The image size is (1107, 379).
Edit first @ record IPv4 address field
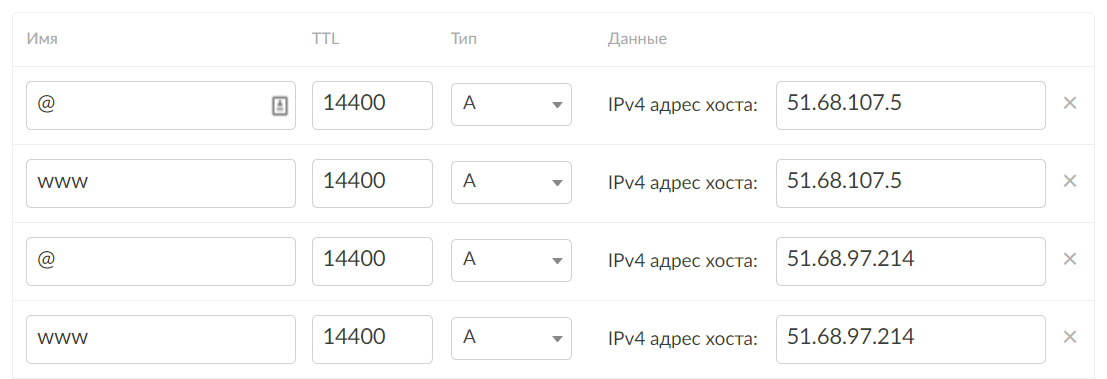[x=911, y=105]
